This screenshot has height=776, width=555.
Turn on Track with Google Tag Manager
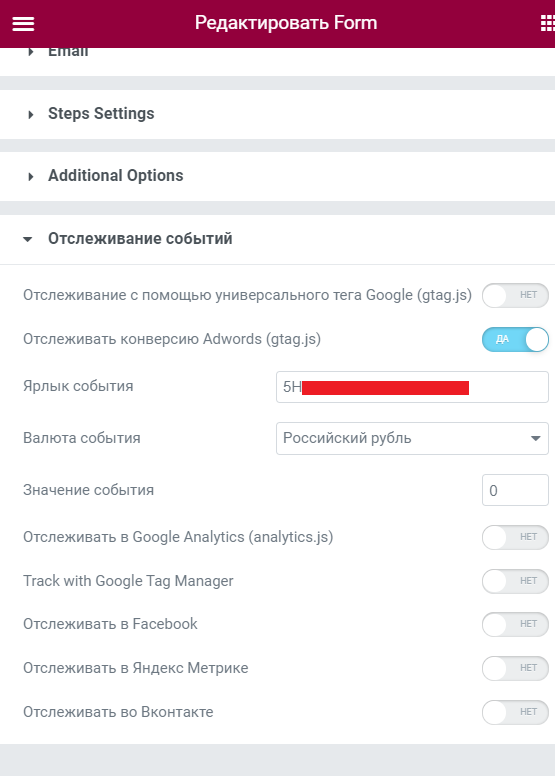(x=515, y=581)
